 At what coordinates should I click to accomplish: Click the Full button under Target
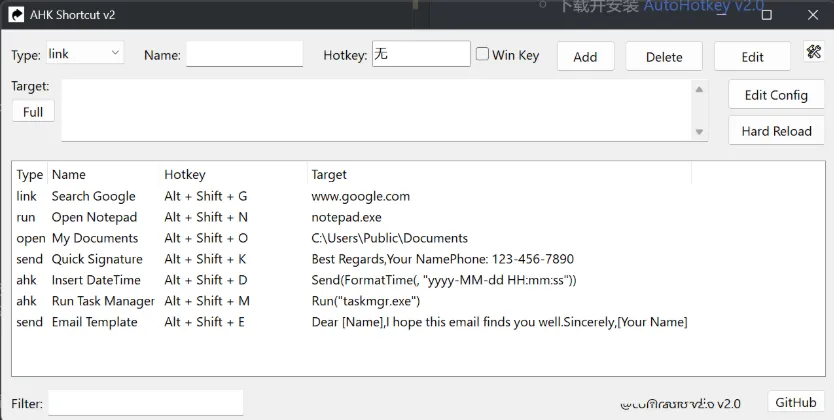(x=33, y=112)
